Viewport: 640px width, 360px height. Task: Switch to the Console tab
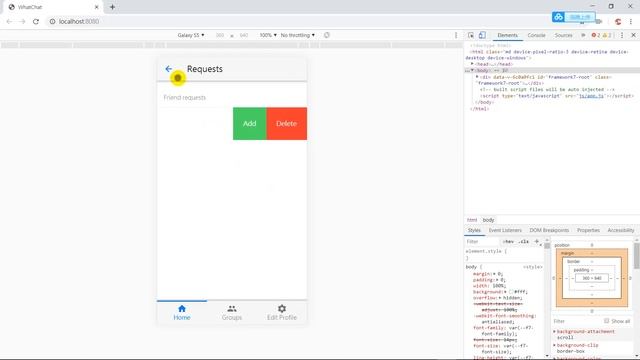pos(536,35)
